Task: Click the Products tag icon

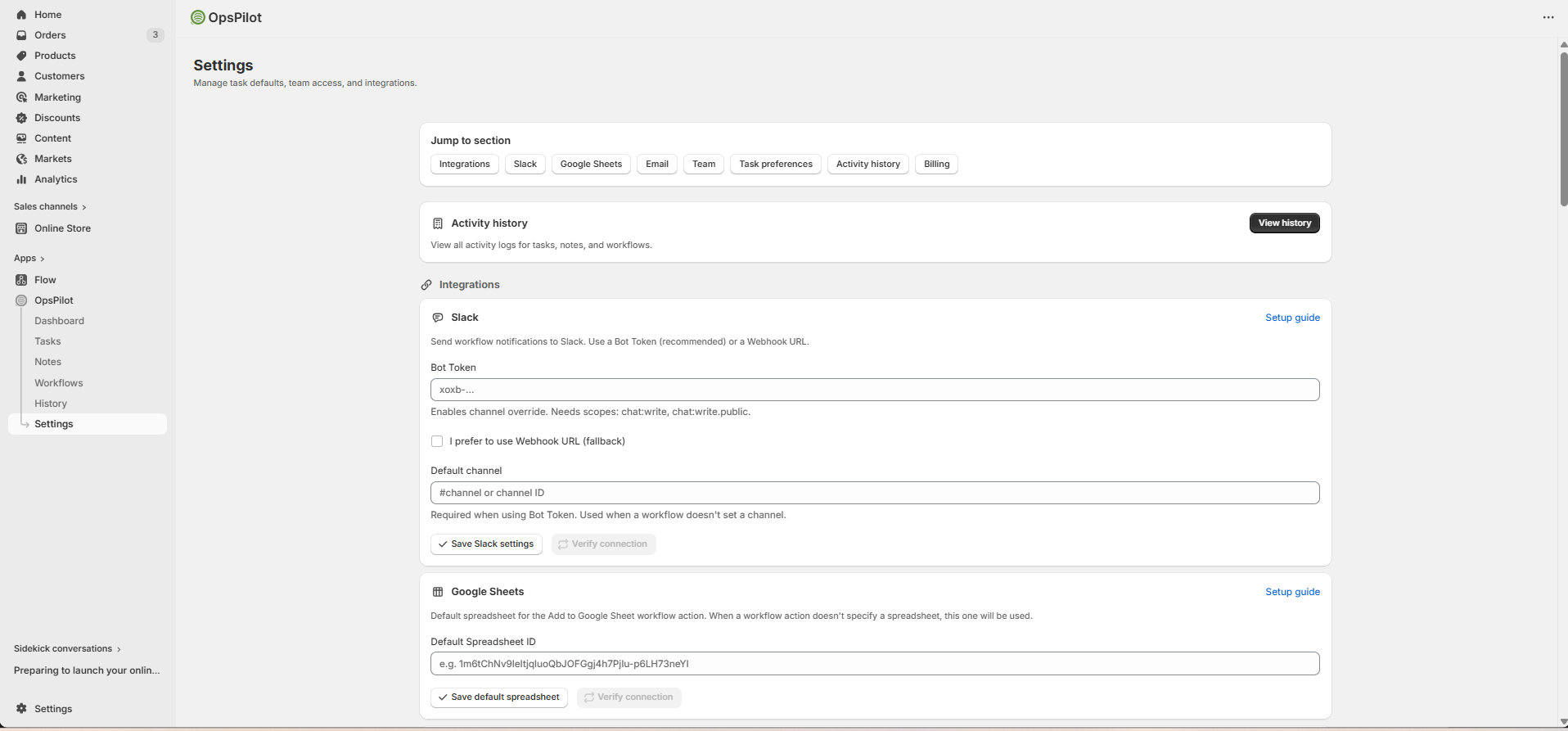Action: click(x=21, y=56)
